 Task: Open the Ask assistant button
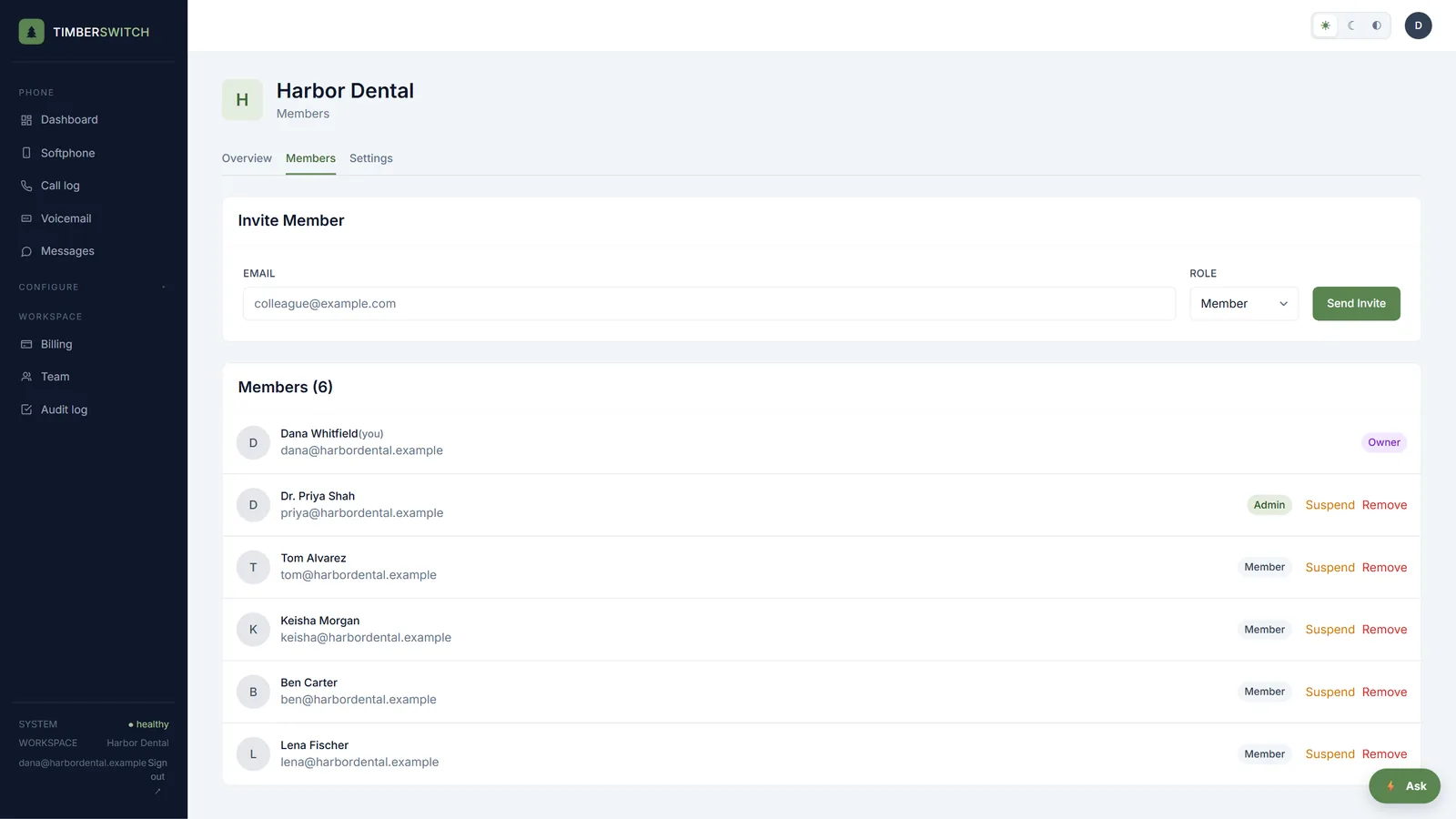pyautogui.click(x=1404, y=786)
